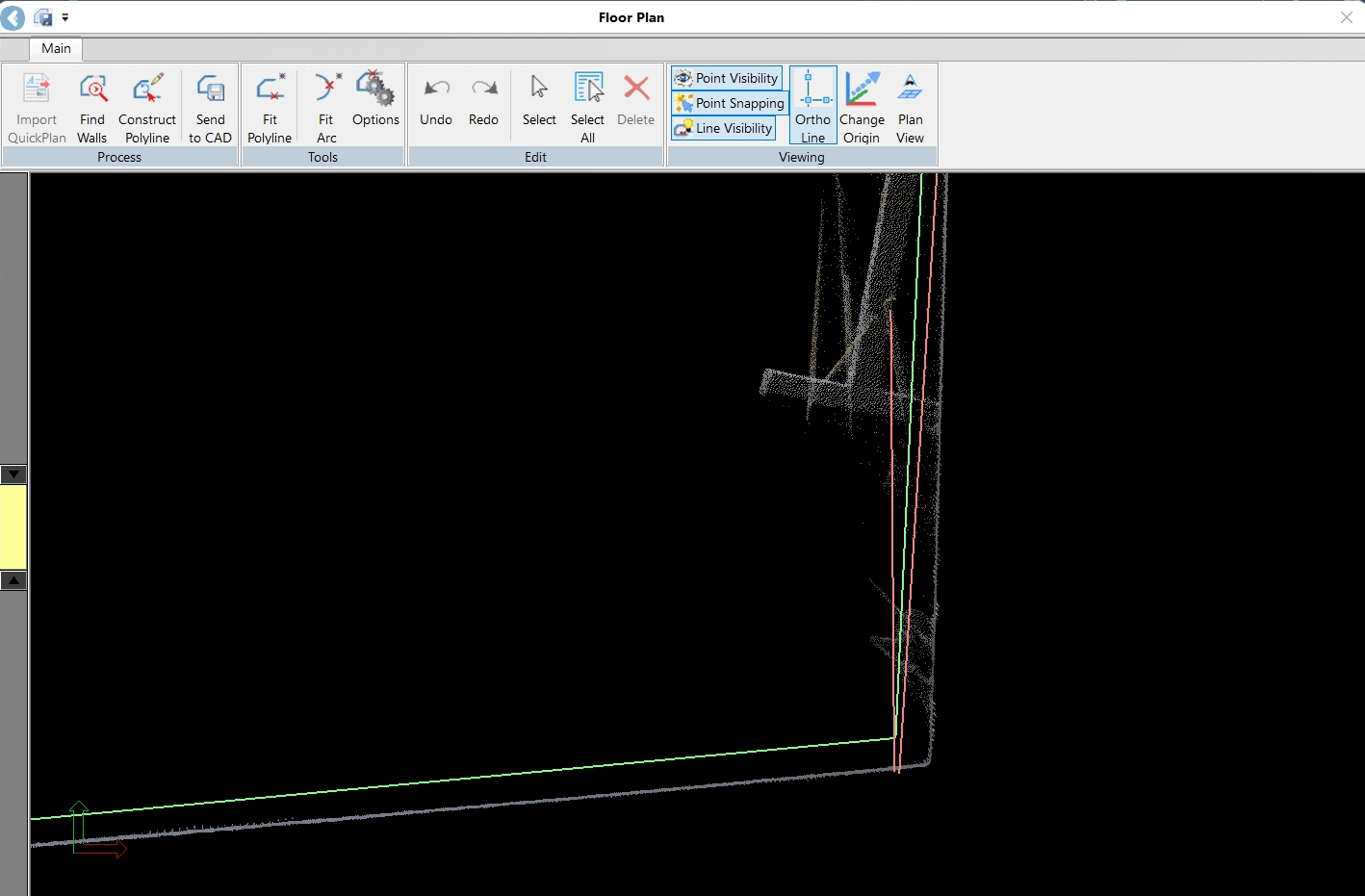Select the Fit Polyline tool

pyautogui.click(x=270, y=106)
